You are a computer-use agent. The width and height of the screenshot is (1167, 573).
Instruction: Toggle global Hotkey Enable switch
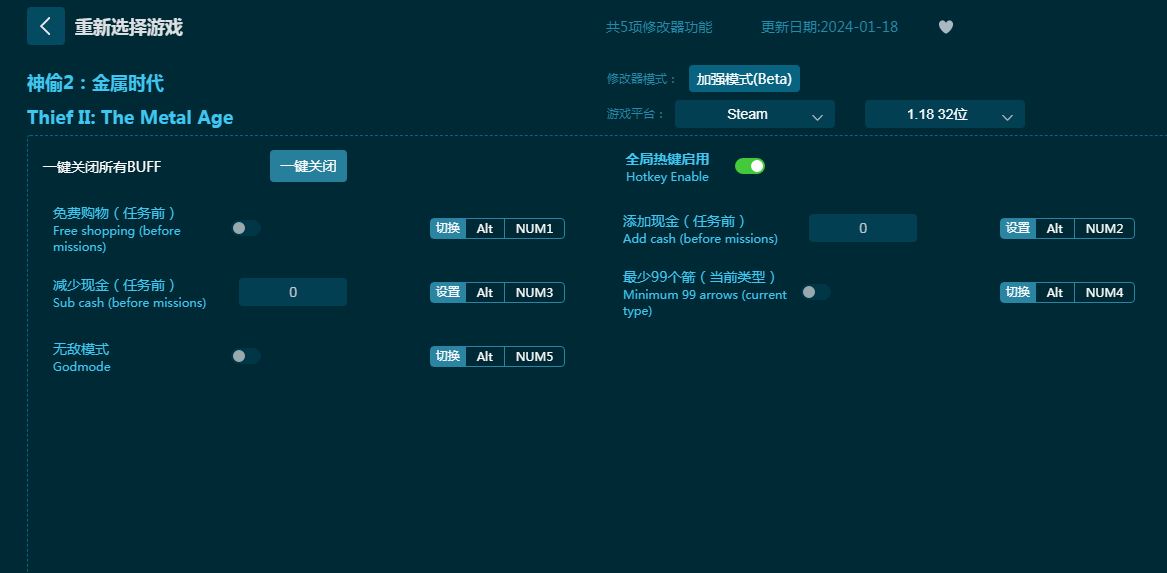tap(749, 166)
